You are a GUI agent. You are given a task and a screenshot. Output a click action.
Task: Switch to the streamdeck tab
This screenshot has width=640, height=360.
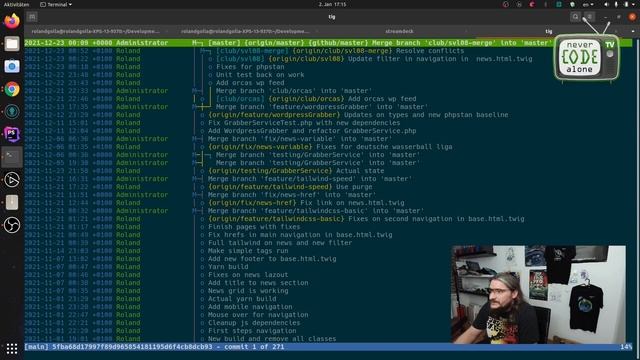coord(399,31)
